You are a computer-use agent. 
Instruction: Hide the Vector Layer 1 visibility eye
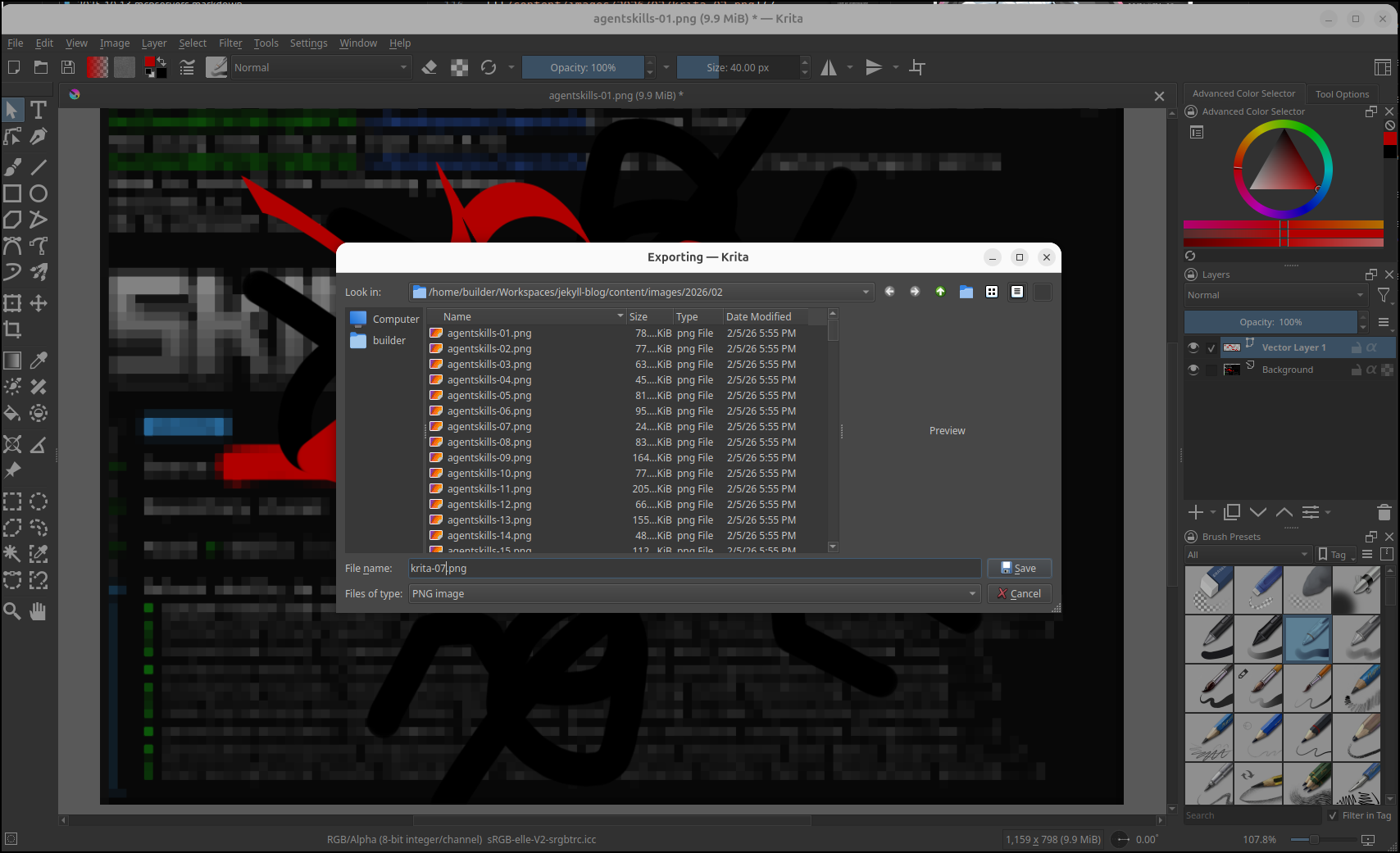pos(1193,347)
